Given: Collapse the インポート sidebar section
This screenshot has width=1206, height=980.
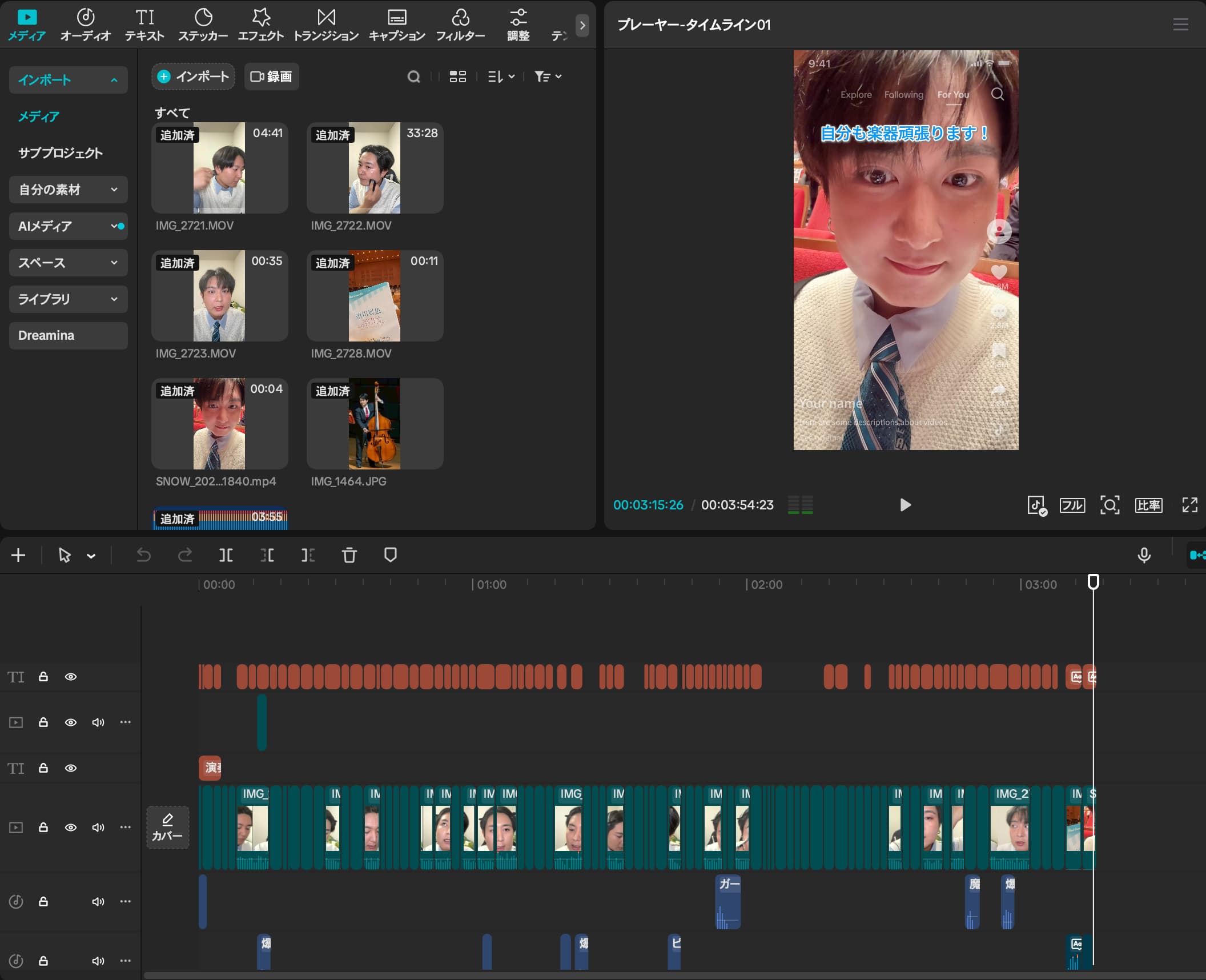Looking at the screenshot, I should (x=68, y=80).
